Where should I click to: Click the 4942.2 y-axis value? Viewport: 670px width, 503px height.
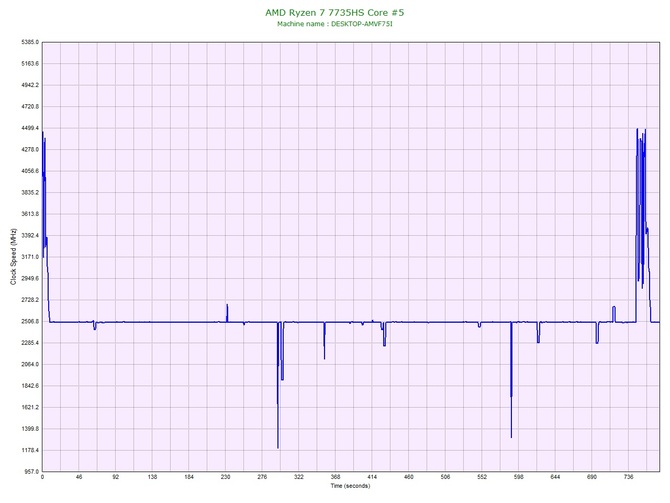(30, 85)
